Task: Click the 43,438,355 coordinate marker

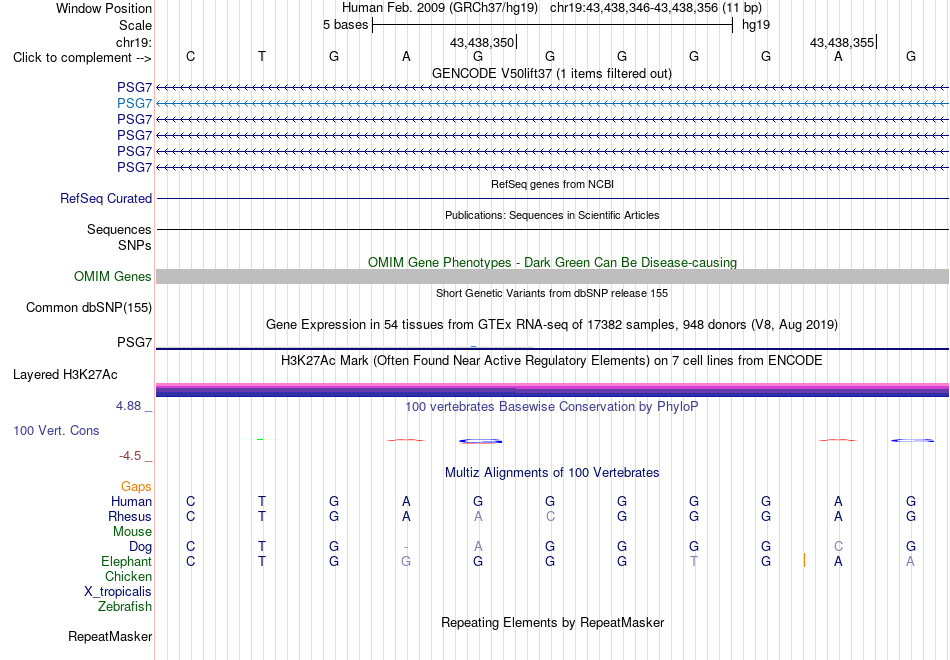Action: point(842,42)
